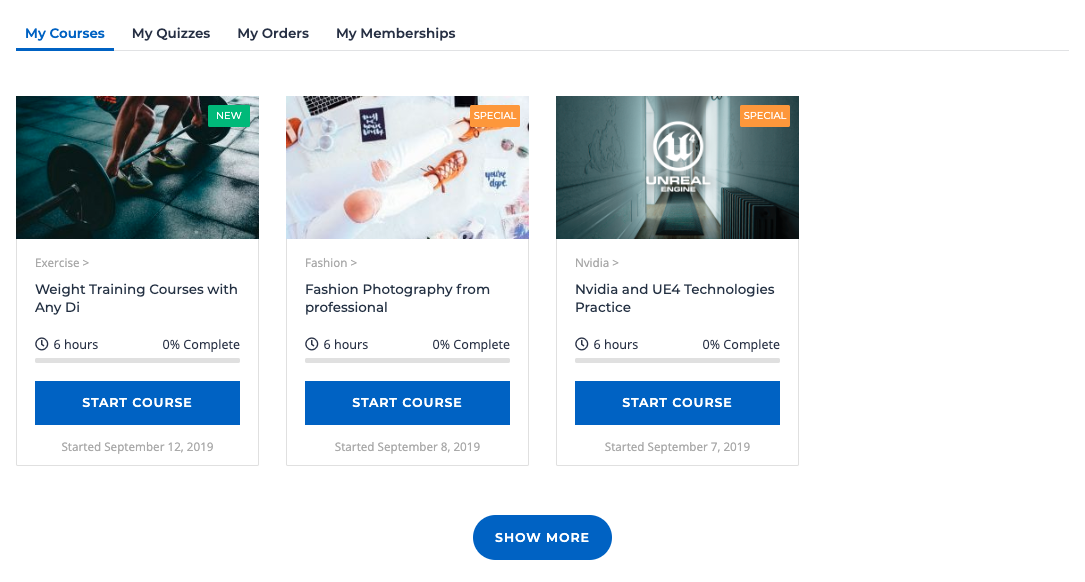The height and width of the screenshot is (582, 1085).
Task: Open the My Orders tab
Action: click(x=273, y=33)
